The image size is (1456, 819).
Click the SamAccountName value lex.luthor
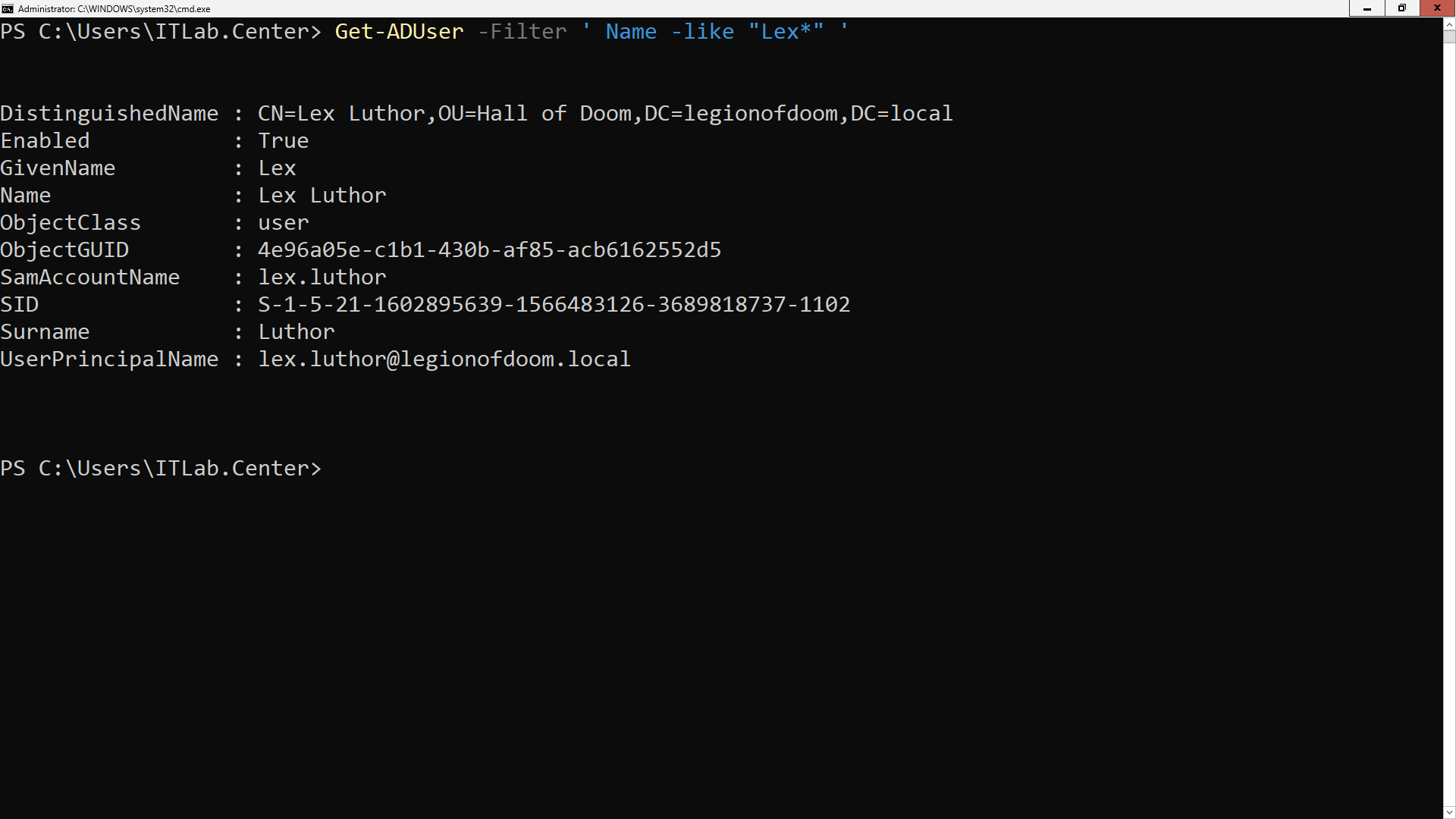tap(322, 278)
